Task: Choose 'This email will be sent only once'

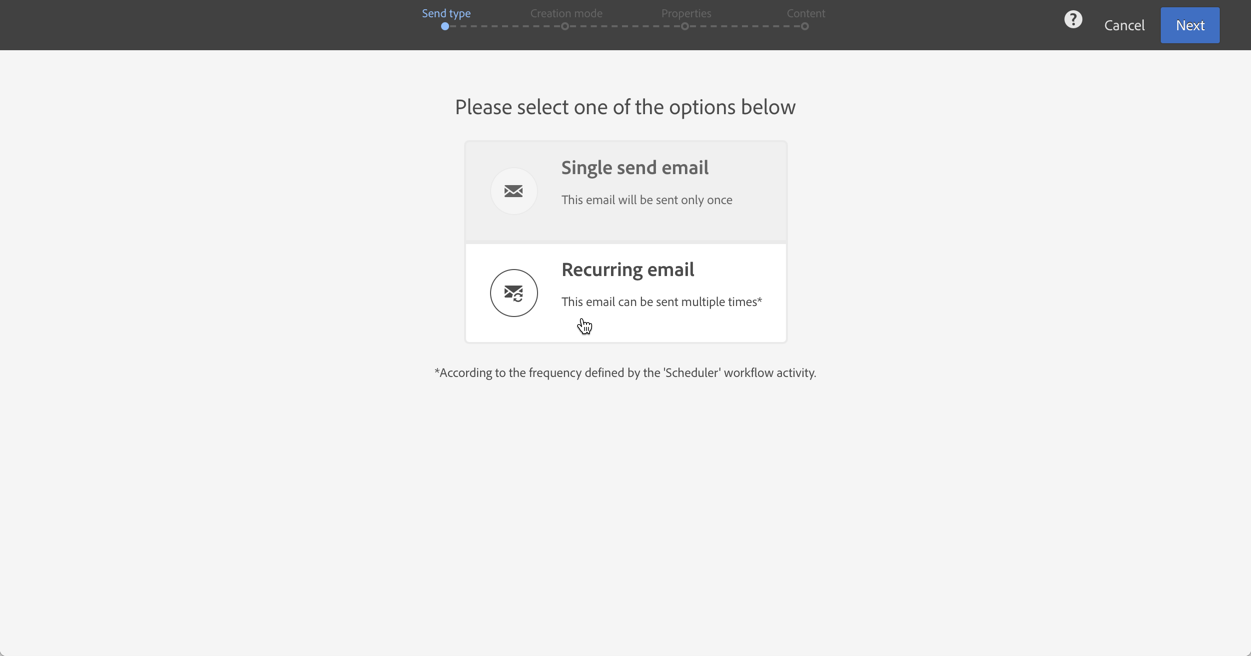Action: tap(647, 200)
